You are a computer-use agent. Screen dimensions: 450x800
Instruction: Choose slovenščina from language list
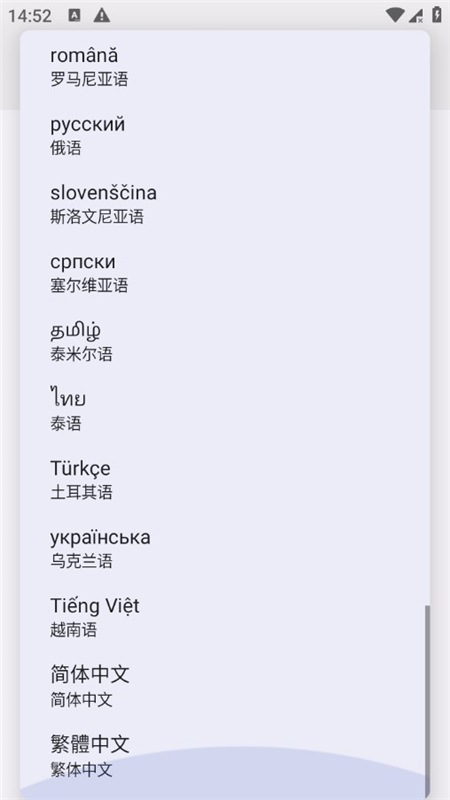225,204
